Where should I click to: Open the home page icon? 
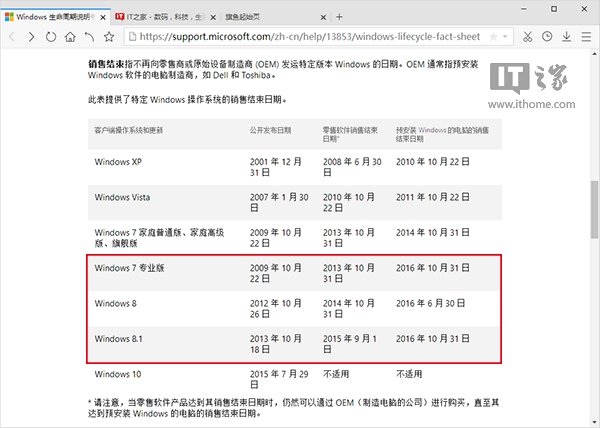click(70, 37)
